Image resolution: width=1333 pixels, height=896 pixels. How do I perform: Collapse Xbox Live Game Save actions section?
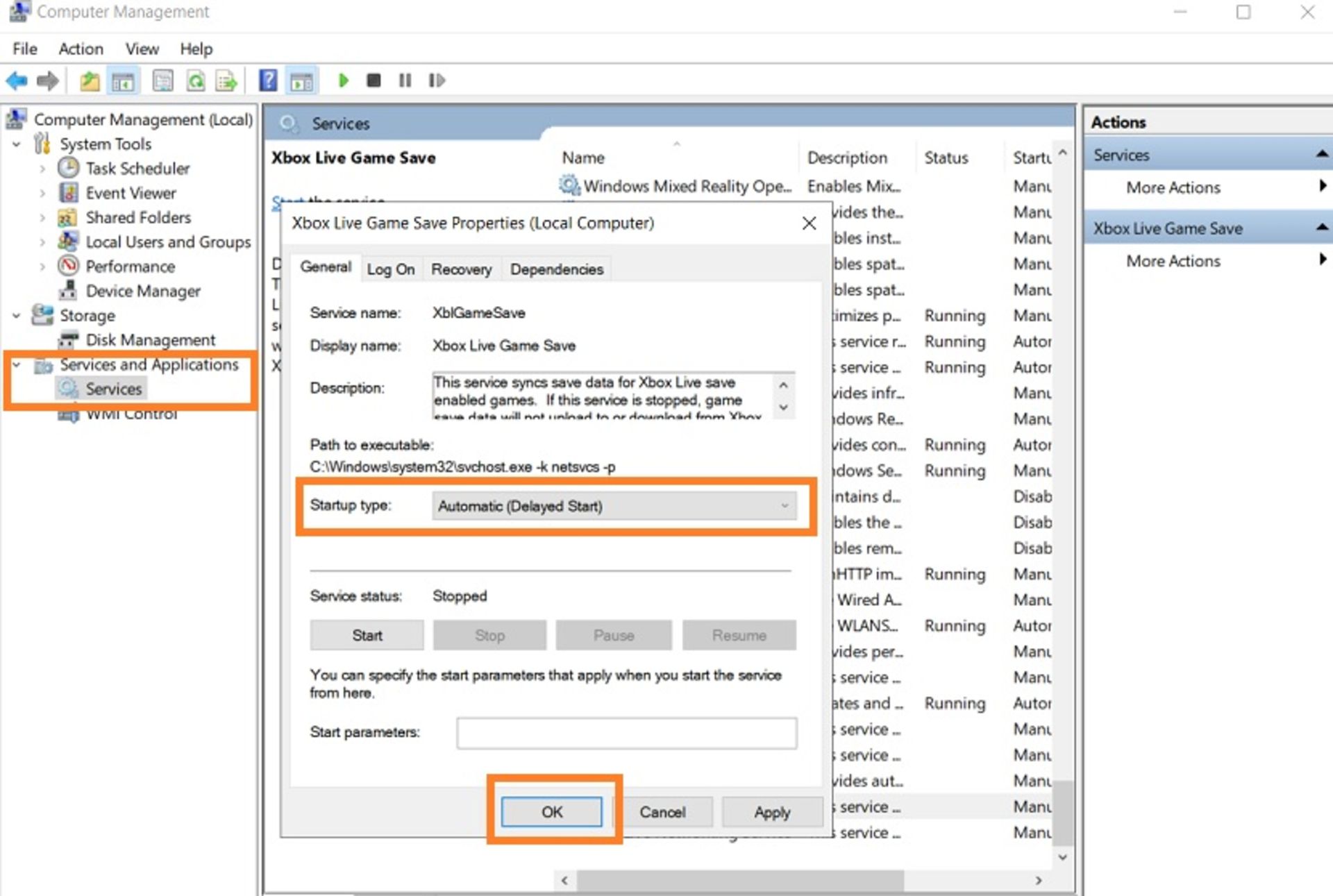1322,227
